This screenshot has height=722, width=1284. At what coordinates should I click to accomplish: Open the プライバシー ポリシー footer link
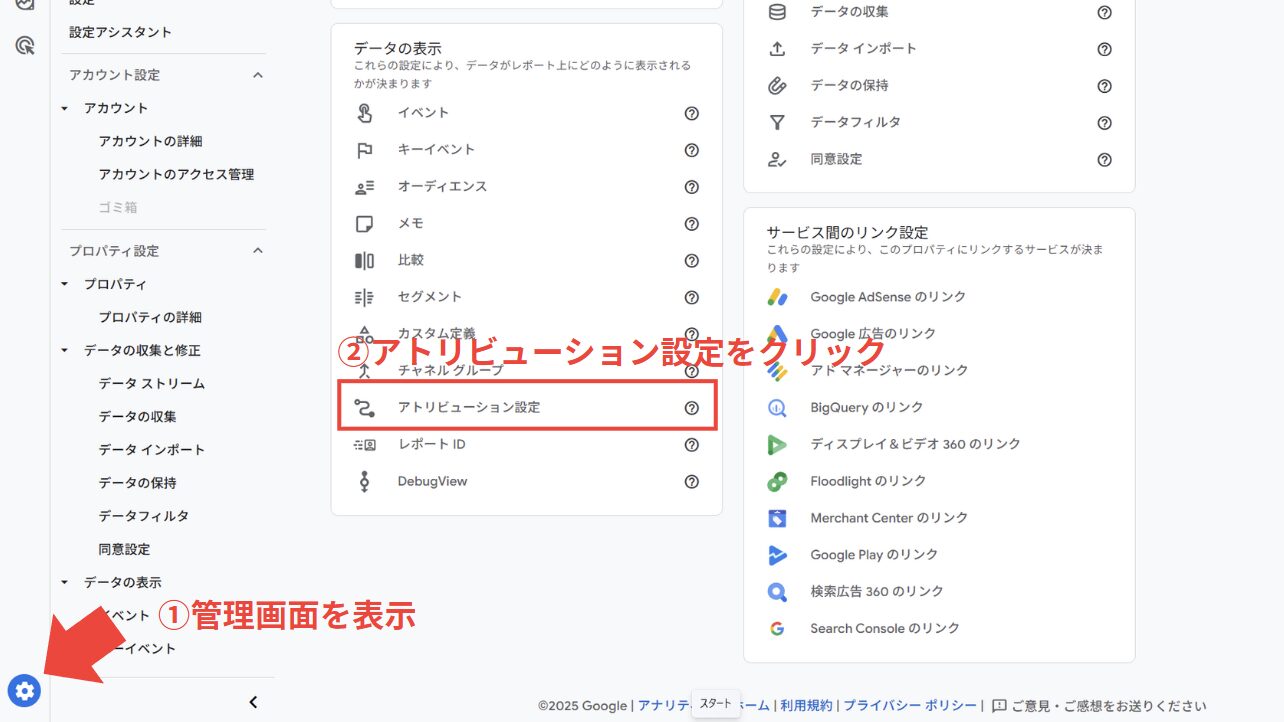click(910, 705)
